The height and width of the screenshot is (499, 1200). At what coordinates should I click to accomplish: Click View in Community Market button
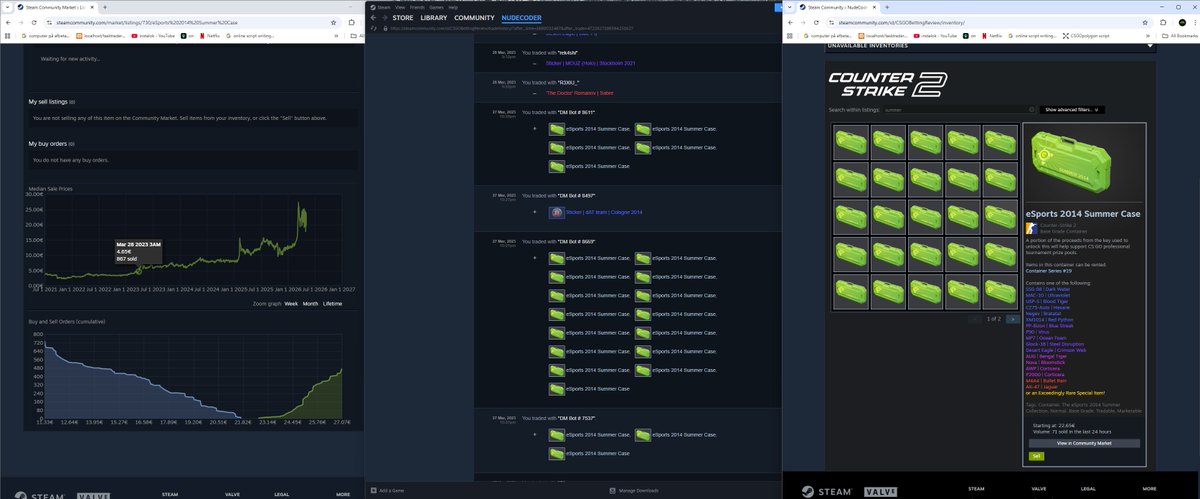(x=1084, y=443)
